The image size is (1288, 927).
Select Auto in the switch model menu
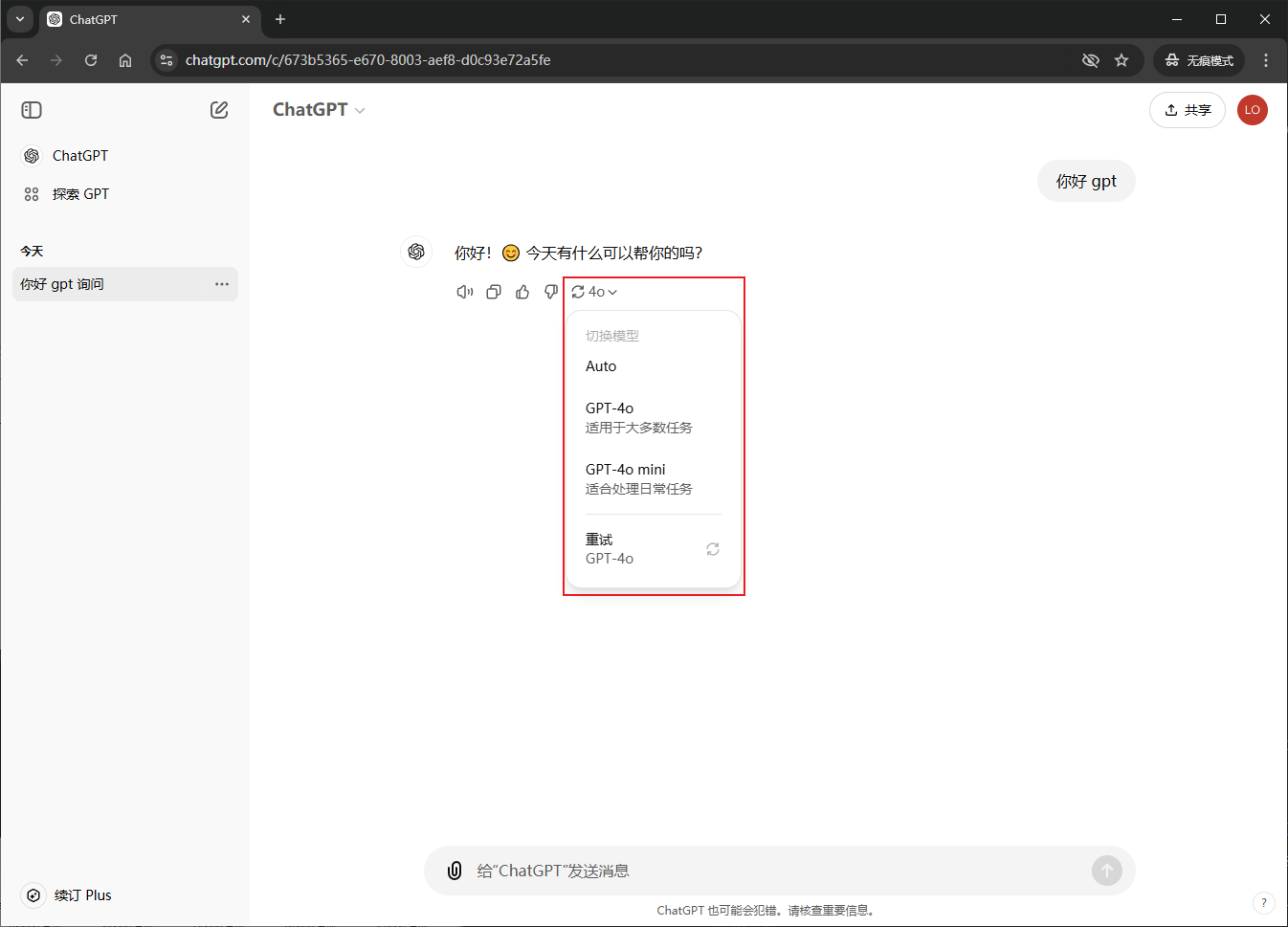[x=602, y=366]
